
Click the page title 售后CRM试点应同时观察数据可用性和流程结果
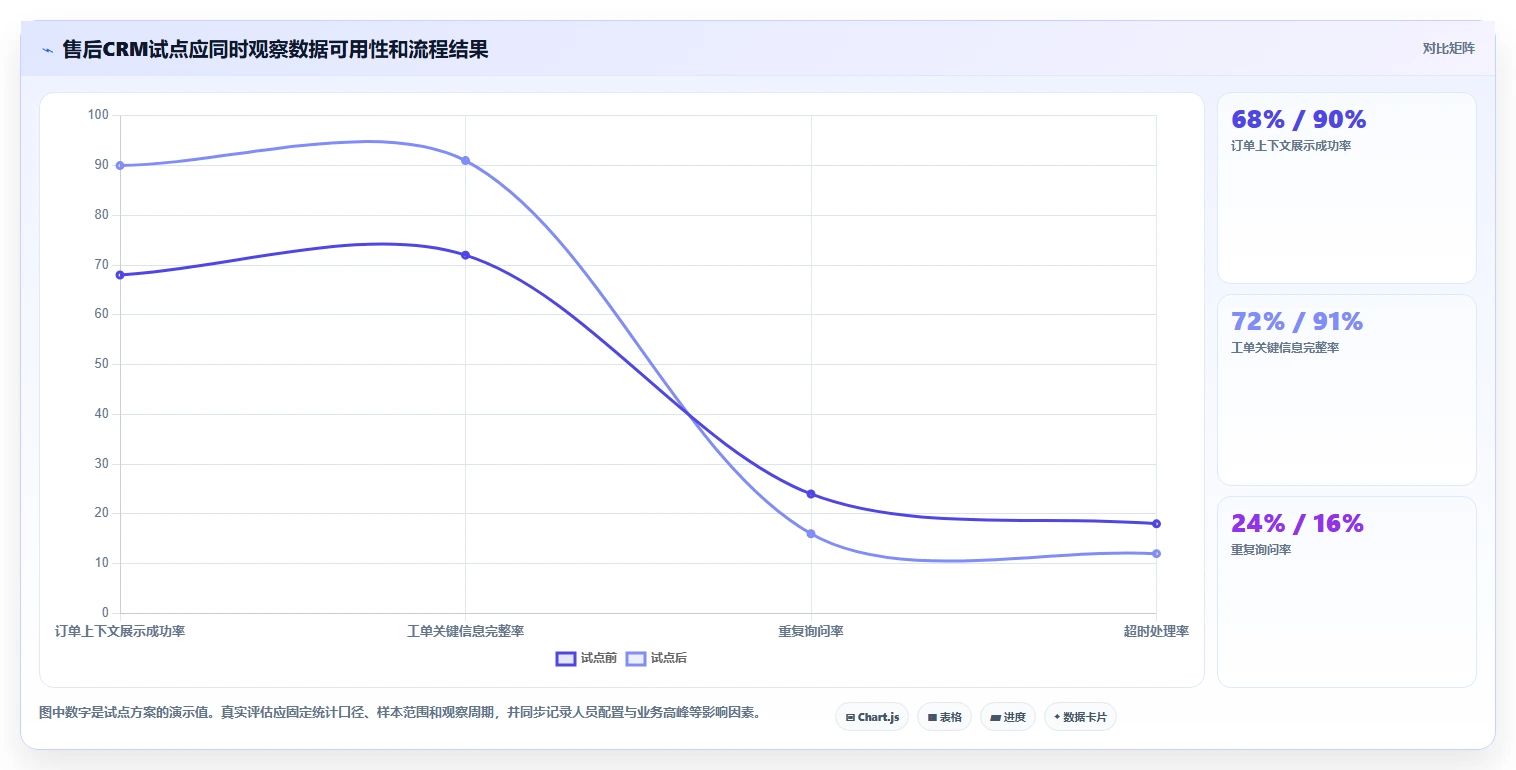275,49
